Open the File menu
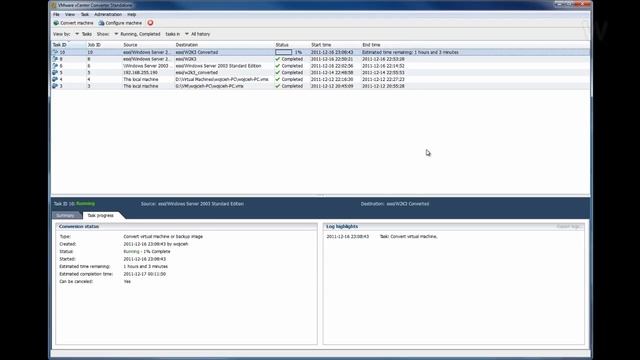Screen dimensions: 640x360 (x=56, y=15)
